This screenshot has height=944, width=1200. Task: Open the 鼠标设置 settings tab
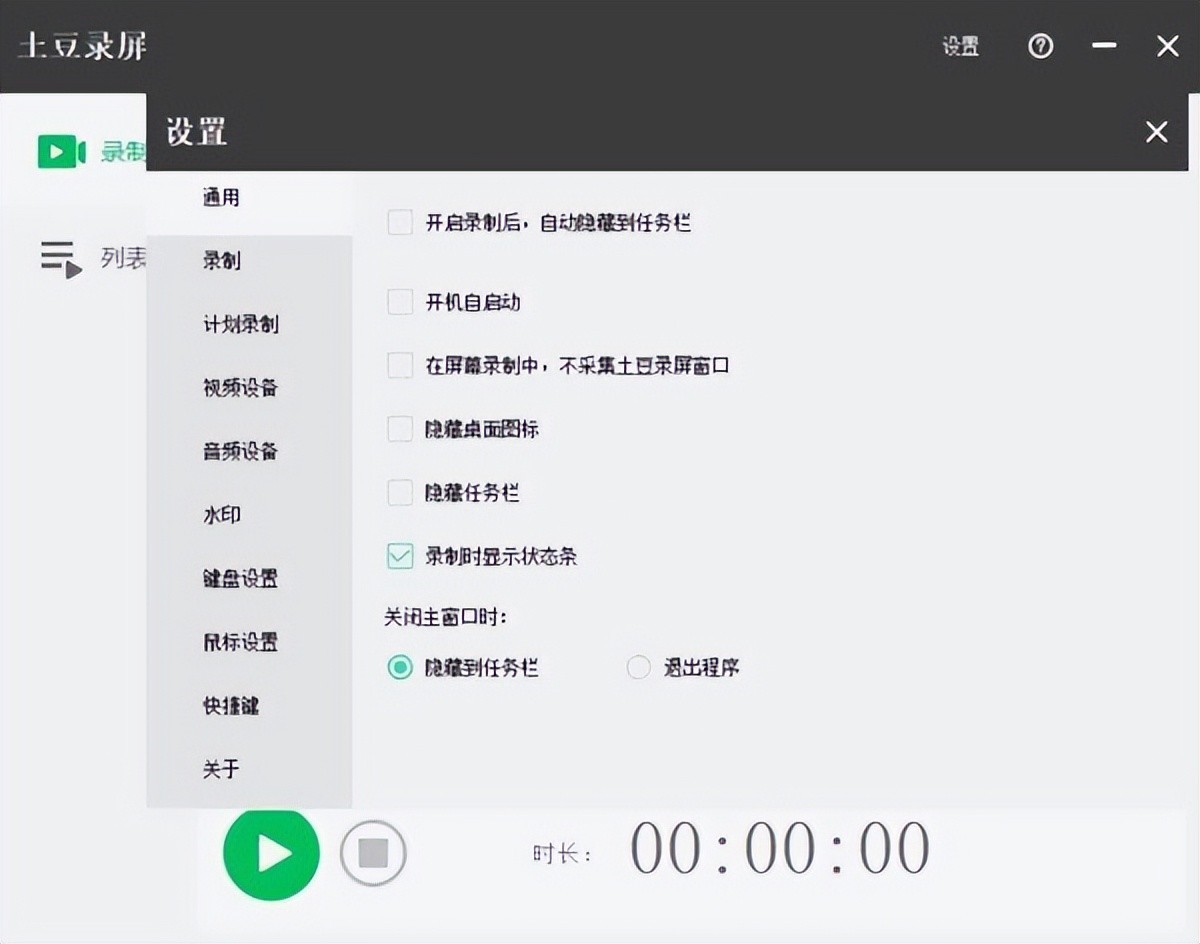pos(250,642)
